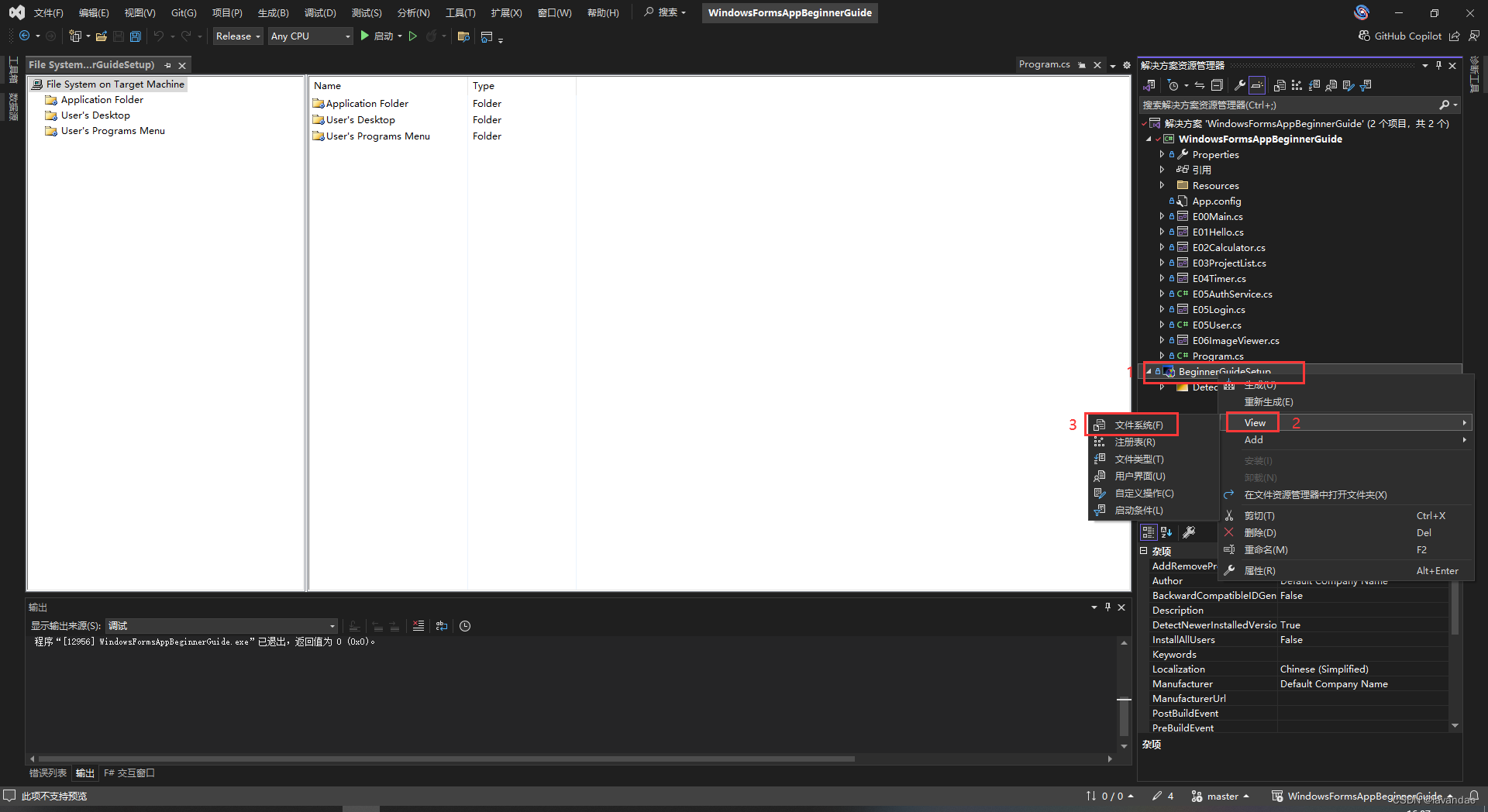The height and width of the screenshot is (812, 1488).
Task: Click the Live Share icon near GitHub Copilot
Action: pyautogui.click(x=1455, y=36)
